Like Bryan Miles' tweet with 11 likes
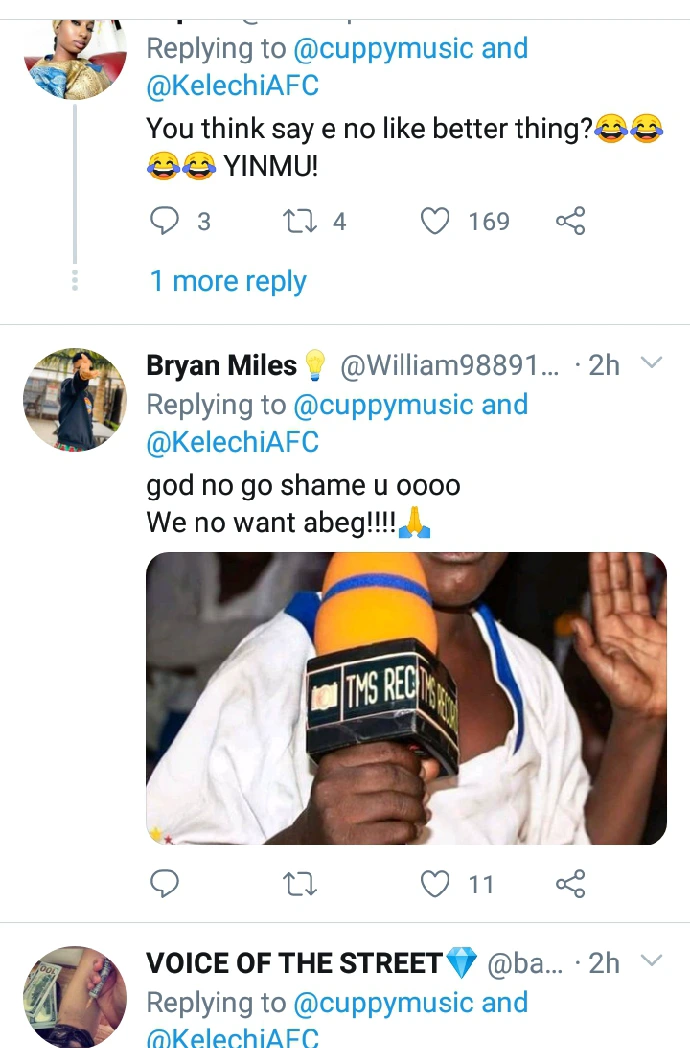 [435, 883]
